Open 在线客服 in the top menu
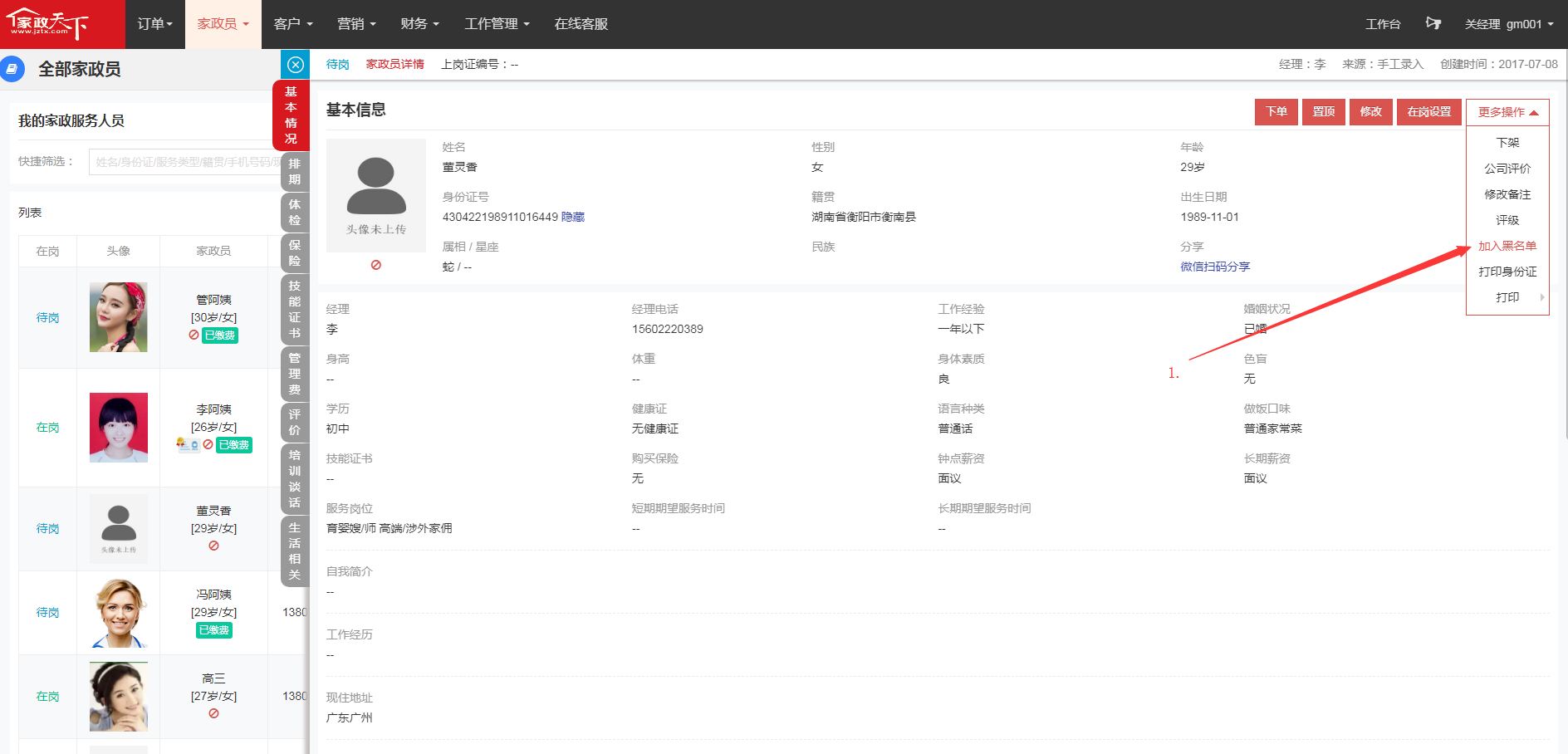1568x754 pixels. [581, 24]
